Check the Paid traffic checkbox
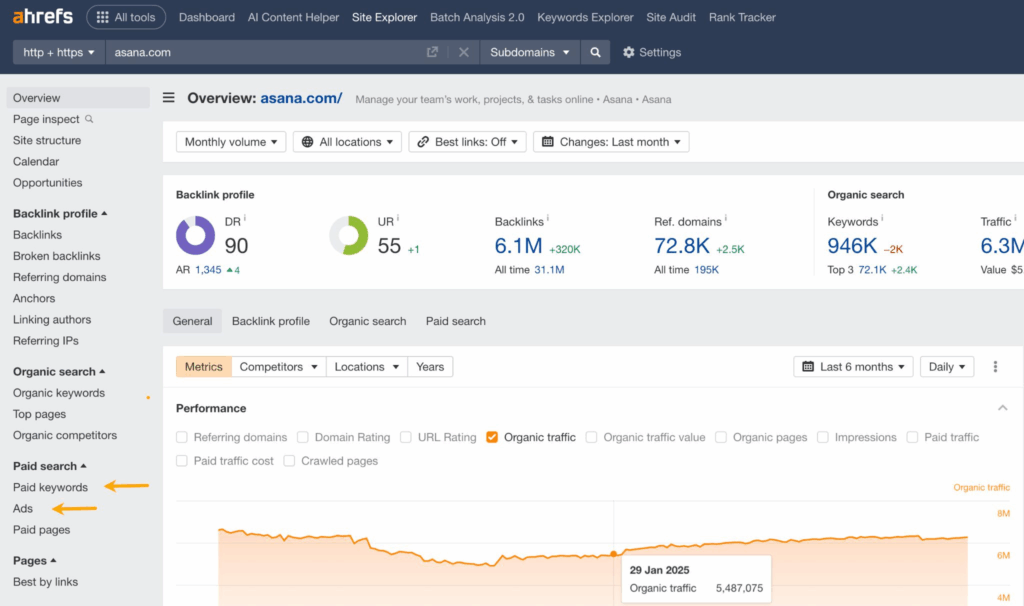 click(x=913, y=437)
